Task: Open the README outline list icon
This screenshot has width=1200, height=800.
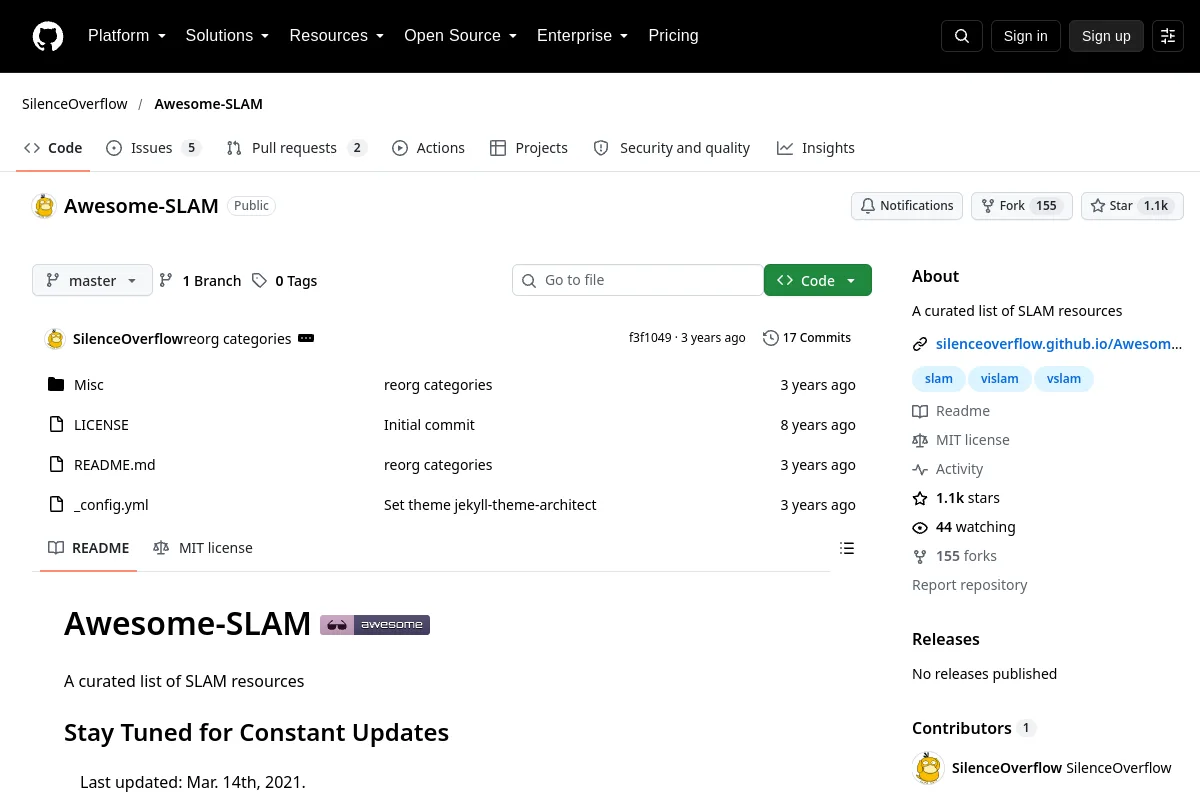Action: pos(847,548)
